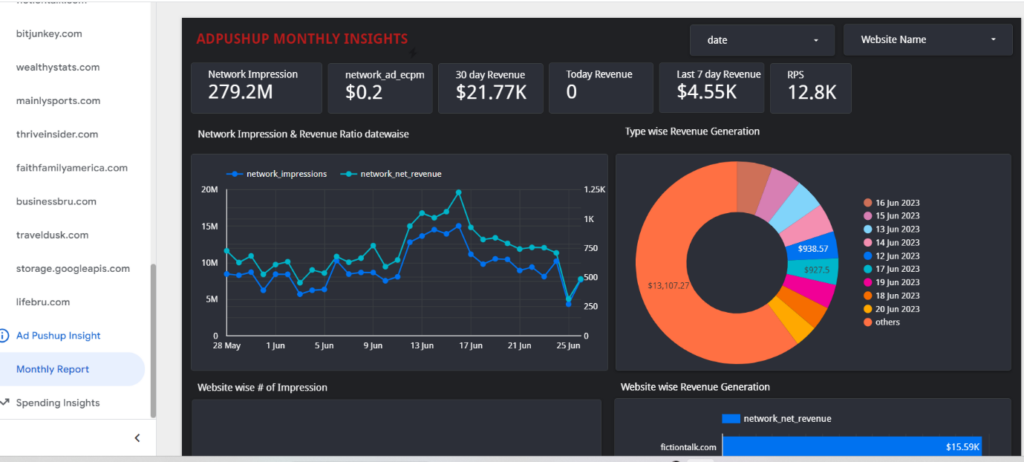Open the date dropdown filter
The height and width of the screenshot is (462, 1024).
point(762,40)
